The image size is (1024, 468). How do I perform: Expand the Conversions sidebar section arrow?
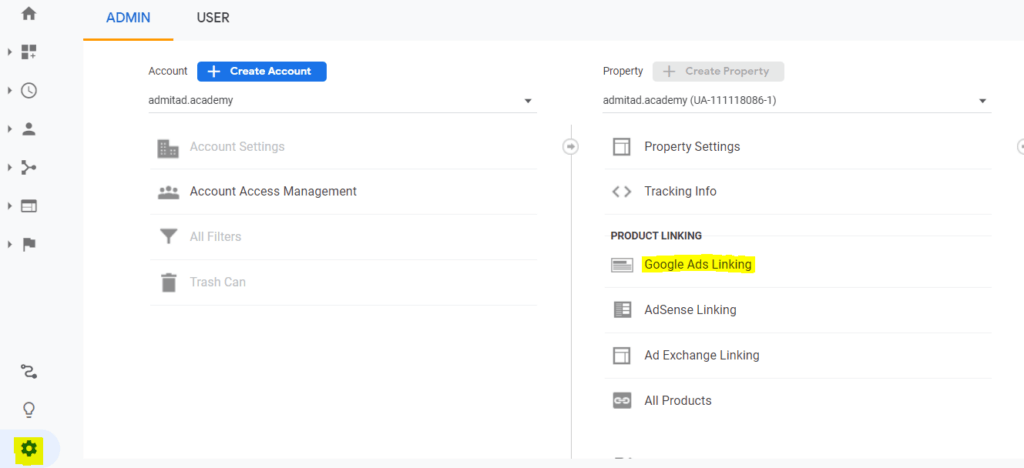(x=10, y=244)
